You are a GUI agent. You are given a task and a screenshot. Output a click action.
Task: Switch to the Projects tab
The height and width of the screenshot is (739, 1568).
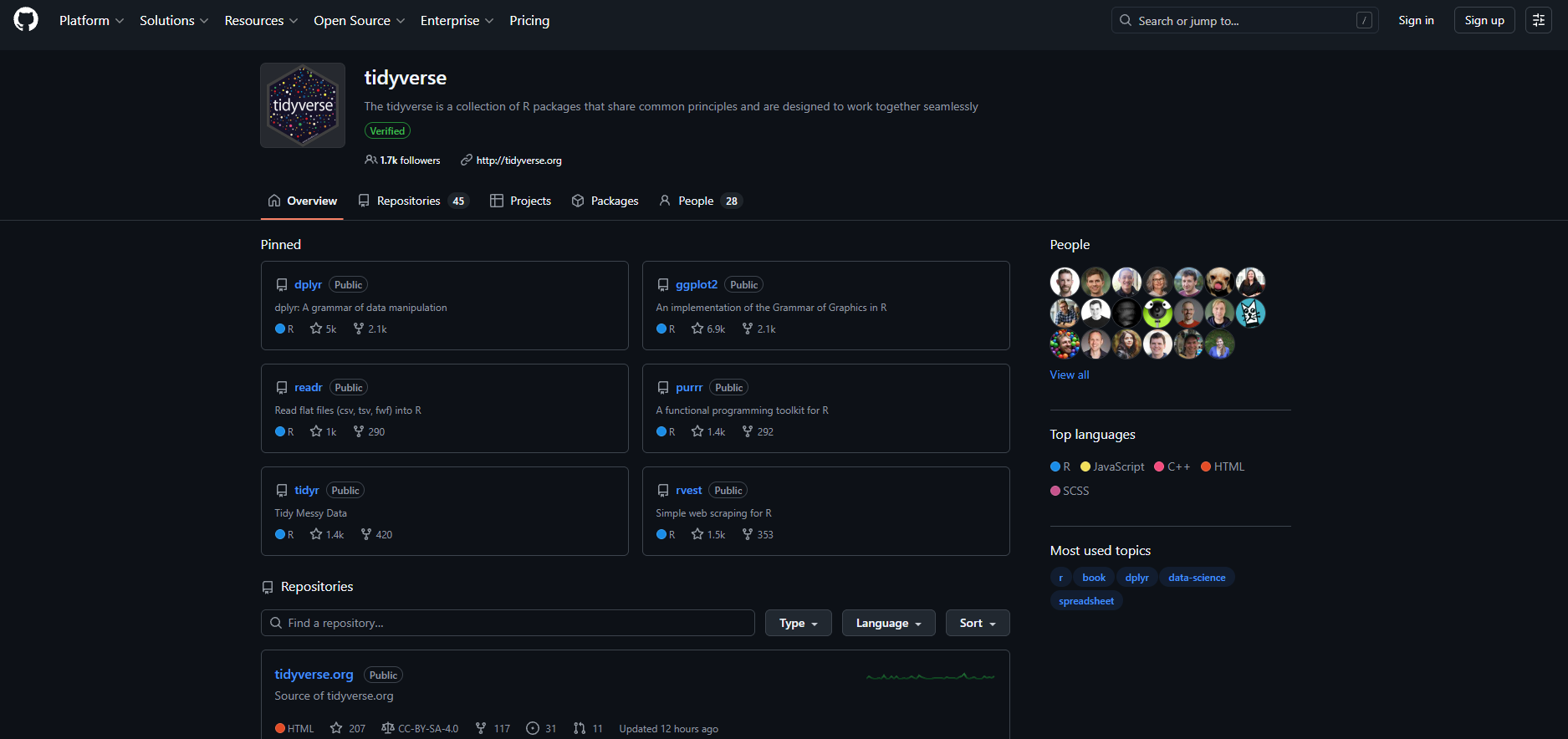tap(520, 201)
